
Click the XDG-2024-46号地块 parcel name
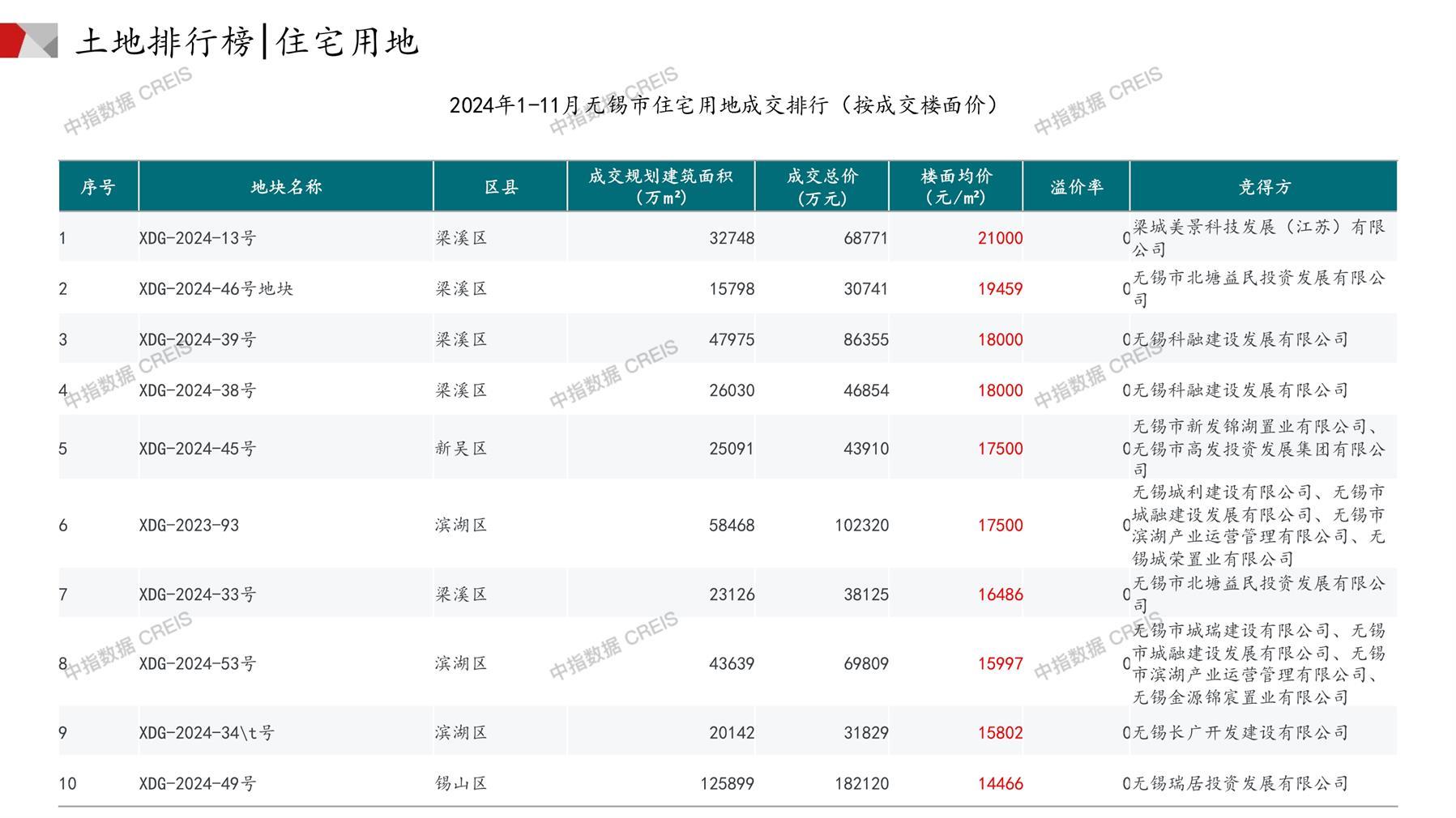click(216, 289)
